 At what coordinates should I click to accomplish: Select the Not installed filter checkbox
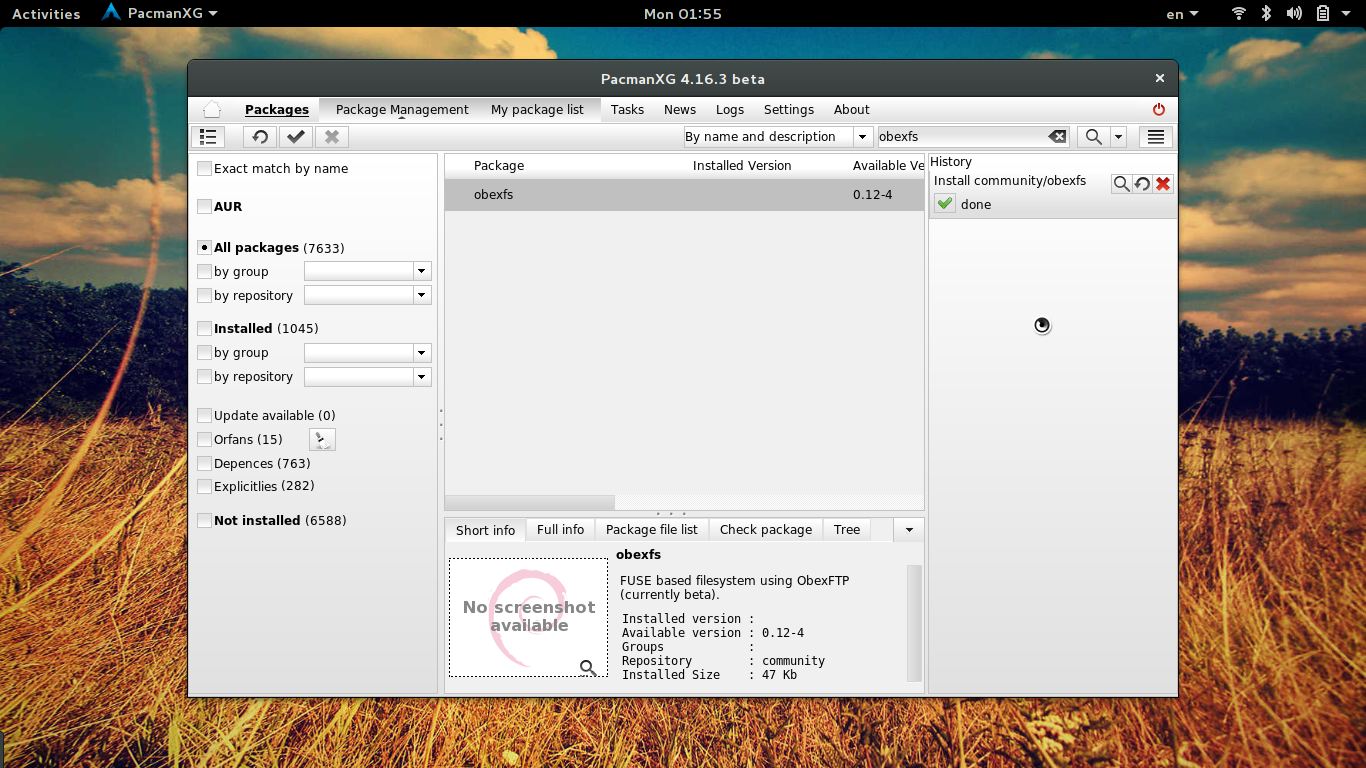205,521
